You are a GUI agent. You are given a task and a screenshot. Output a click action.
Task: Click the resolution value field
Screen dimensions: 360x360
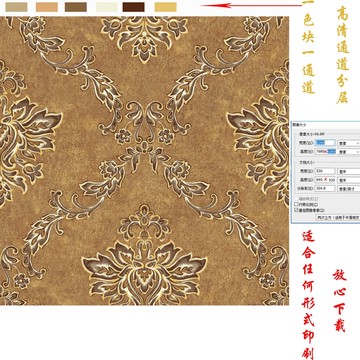[x=325, y=188]
